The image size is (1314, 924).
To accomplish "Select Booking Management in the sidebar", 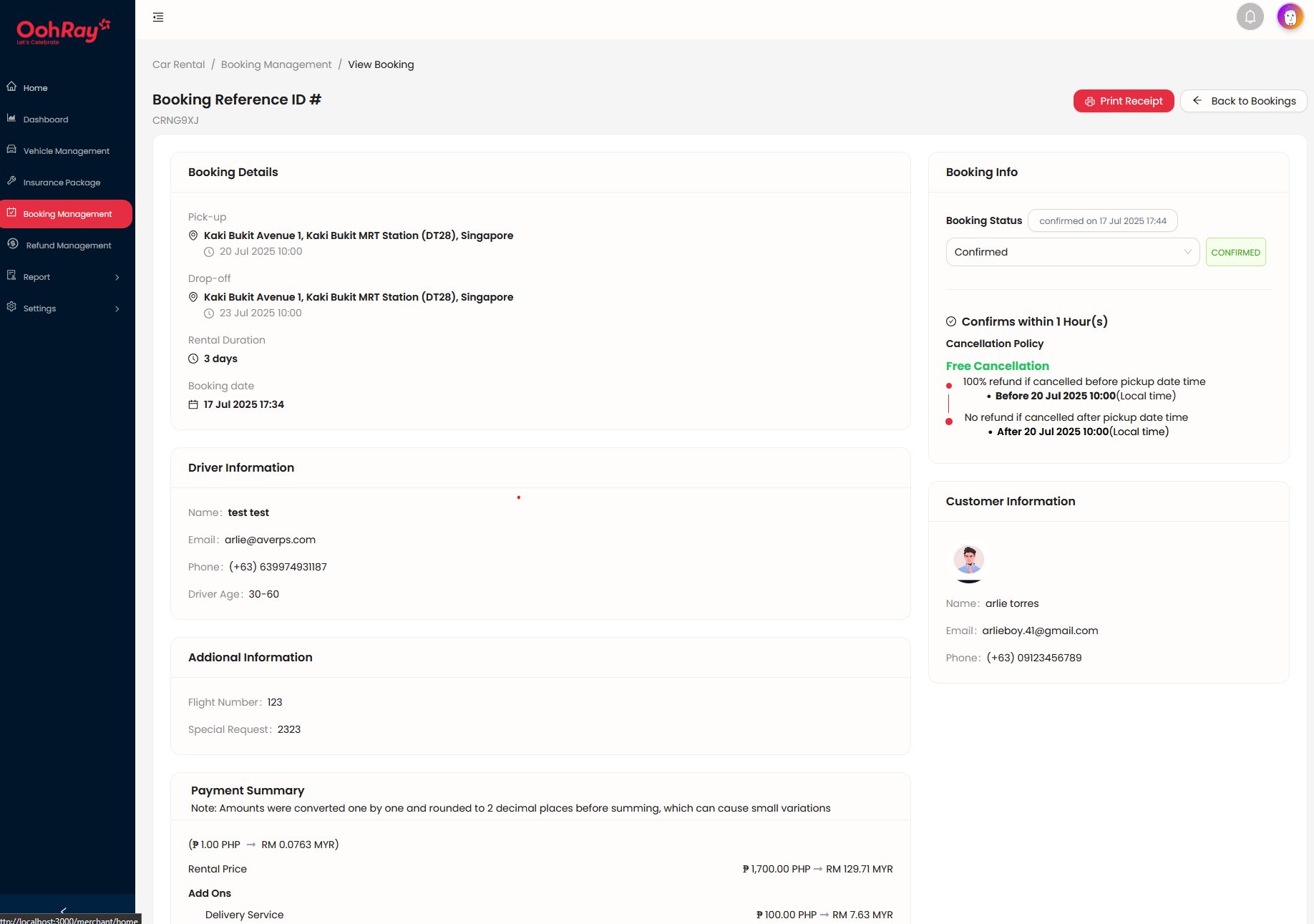I will coord(67,213).
